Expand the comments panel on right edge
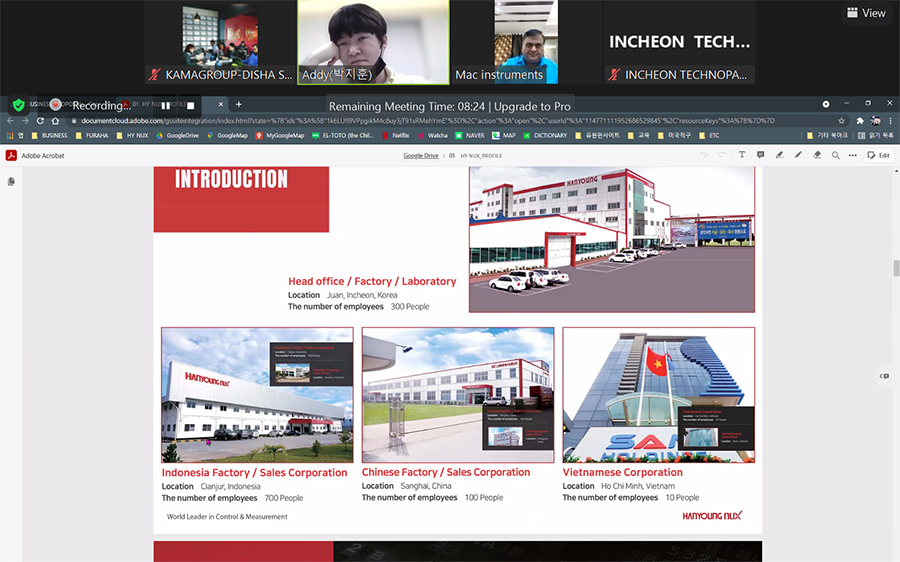This screenshot has width=900, height=562. pos(885,376)
